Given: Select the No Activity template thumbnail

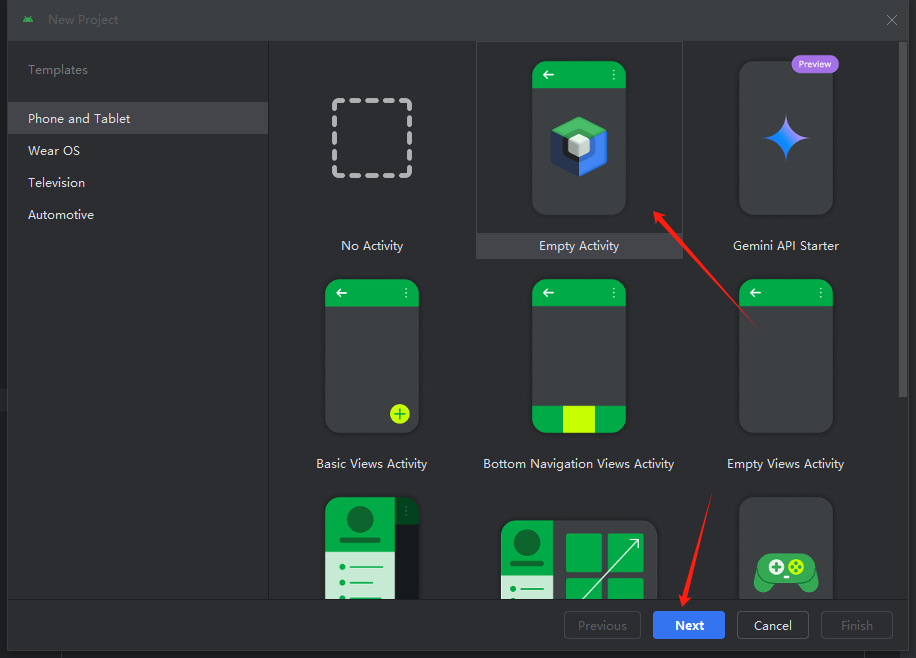Looking at the screenshot, I should pyautogui.click(x=372, y=138).
